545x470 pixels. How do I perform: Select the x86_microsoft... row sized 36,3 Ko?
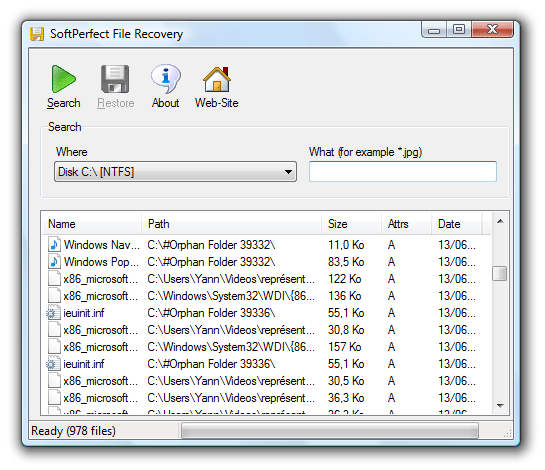(267, 398)
